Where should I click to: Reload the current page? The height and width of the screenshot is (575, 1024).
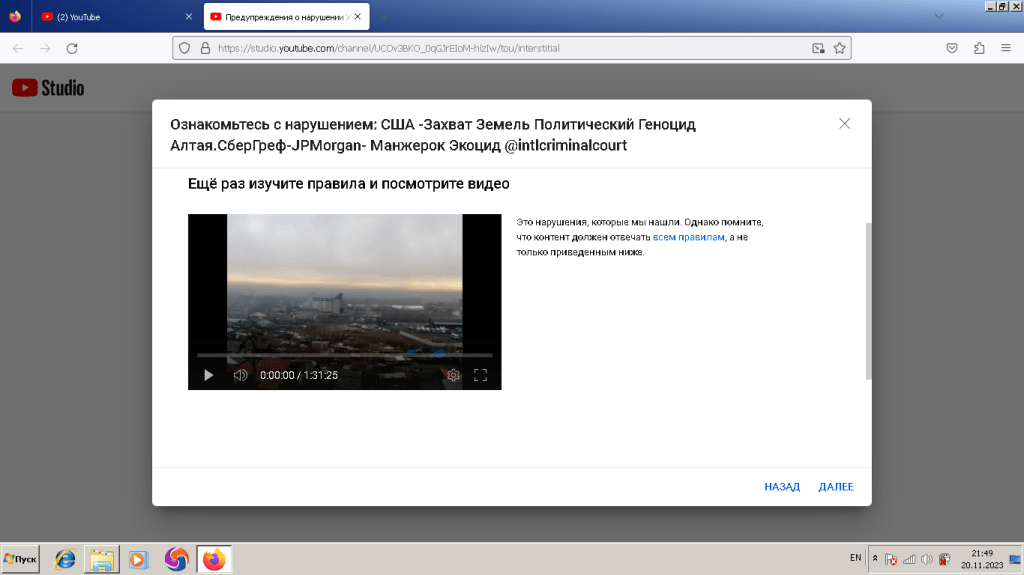click(x=72, y=48)
